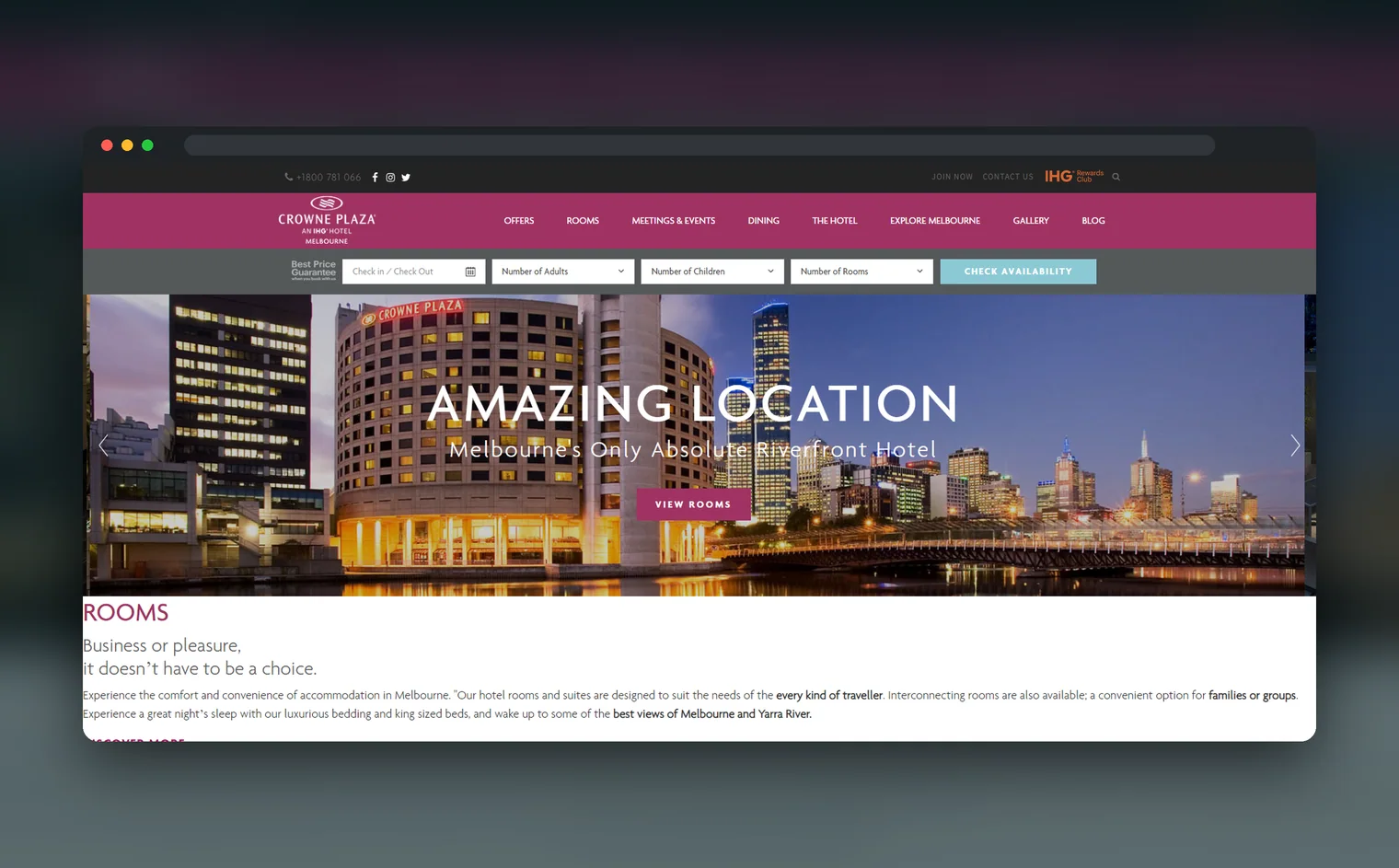Image resolution: width=1399 pixels, height=868 pixels.
Task: Click the View Rooms button
Action: point(693,504)
